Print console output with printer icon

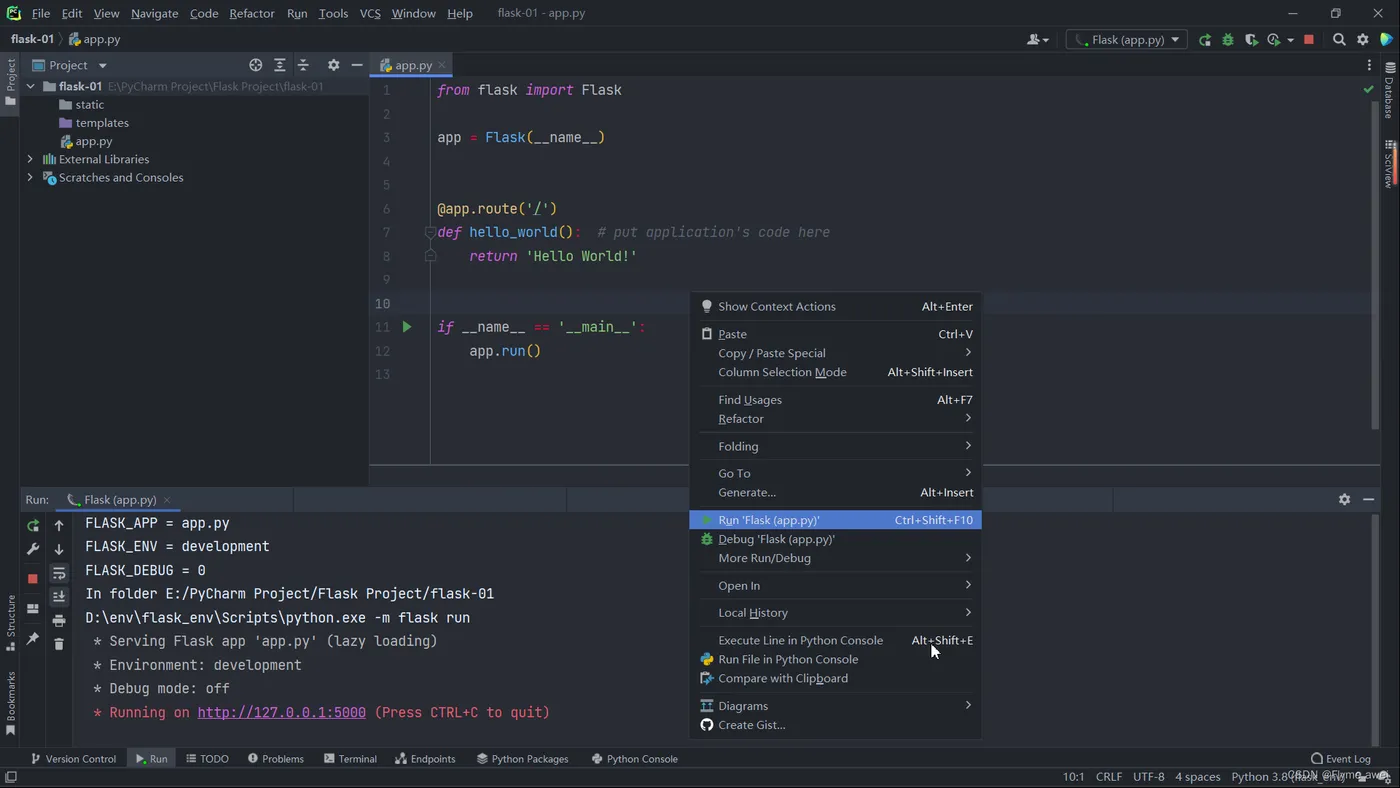59,621
